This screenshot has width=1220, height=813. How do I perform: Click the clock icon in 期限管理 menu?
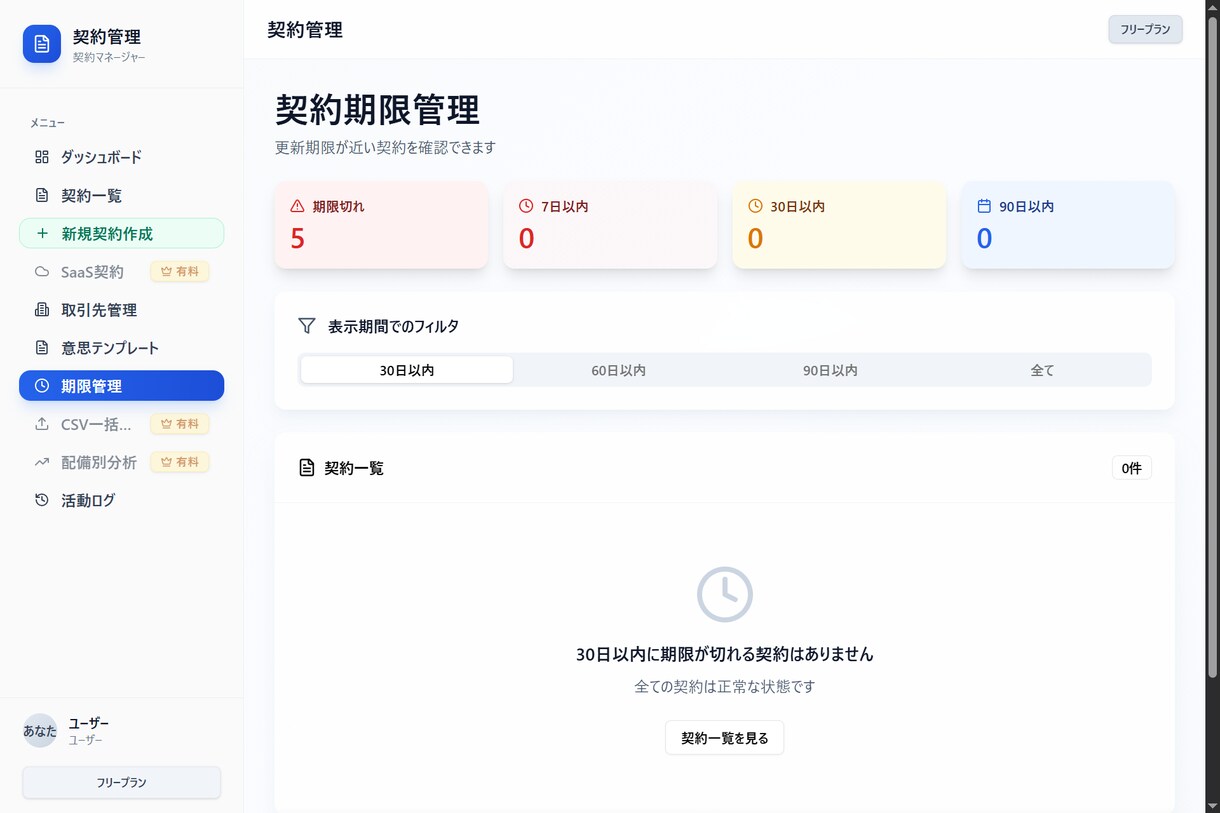click(42, 386)
